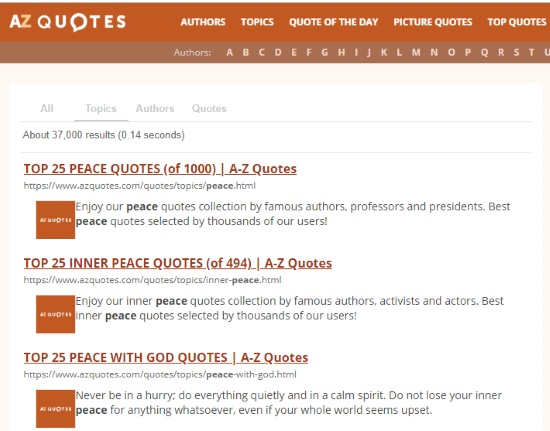Click snippet 'Never be in a hurry'
This screenshot has width=550, height=431.
[x=289, y=403]
